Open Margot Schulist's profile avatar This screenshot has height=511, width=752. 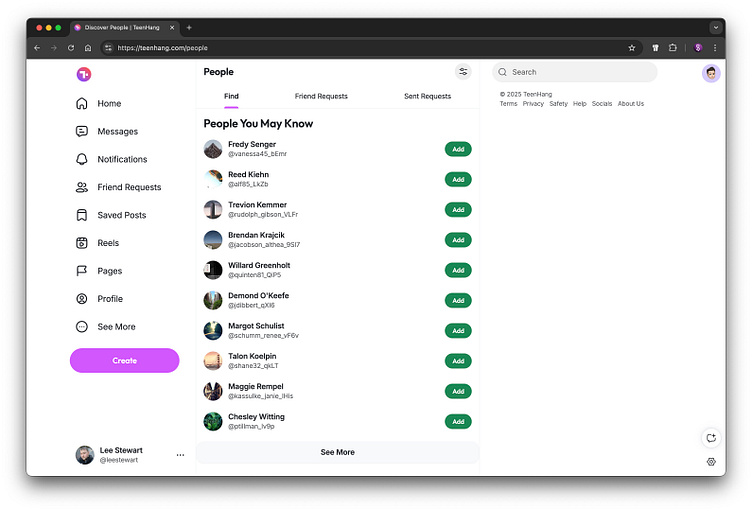pyautogui.click(x=213, y=330)
